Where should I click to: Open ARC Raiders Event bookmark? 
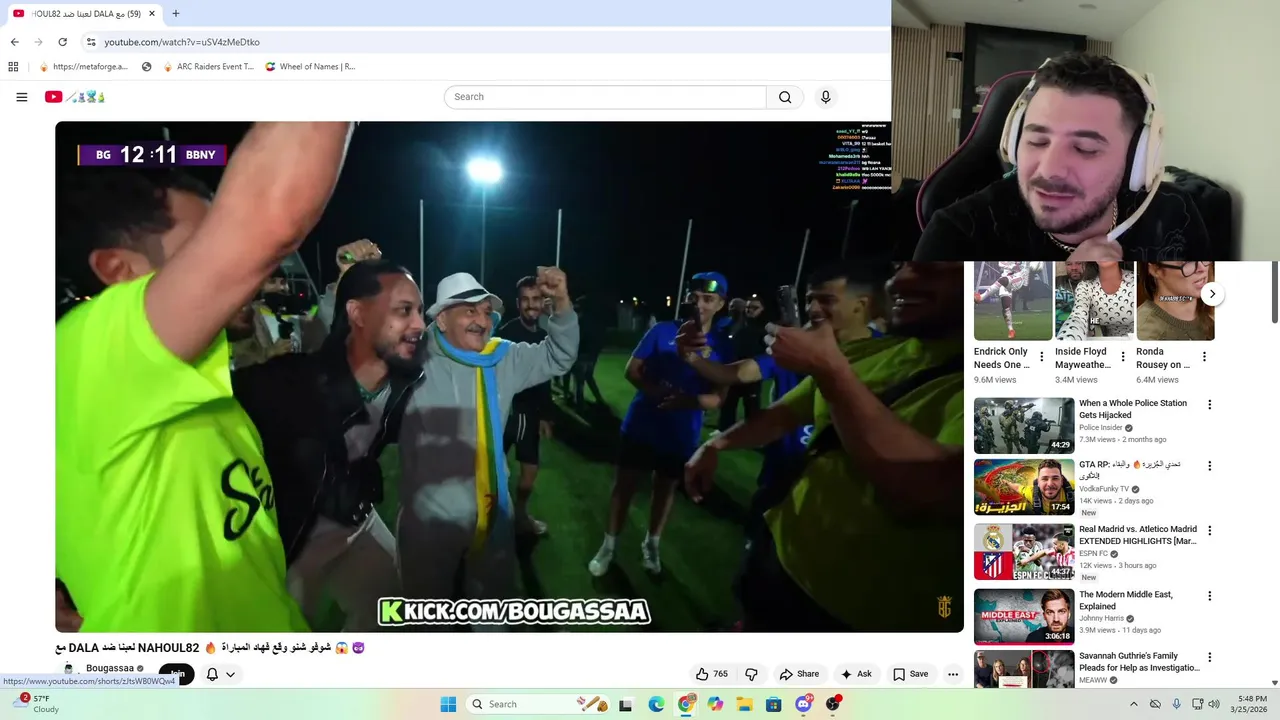(208, 67)
